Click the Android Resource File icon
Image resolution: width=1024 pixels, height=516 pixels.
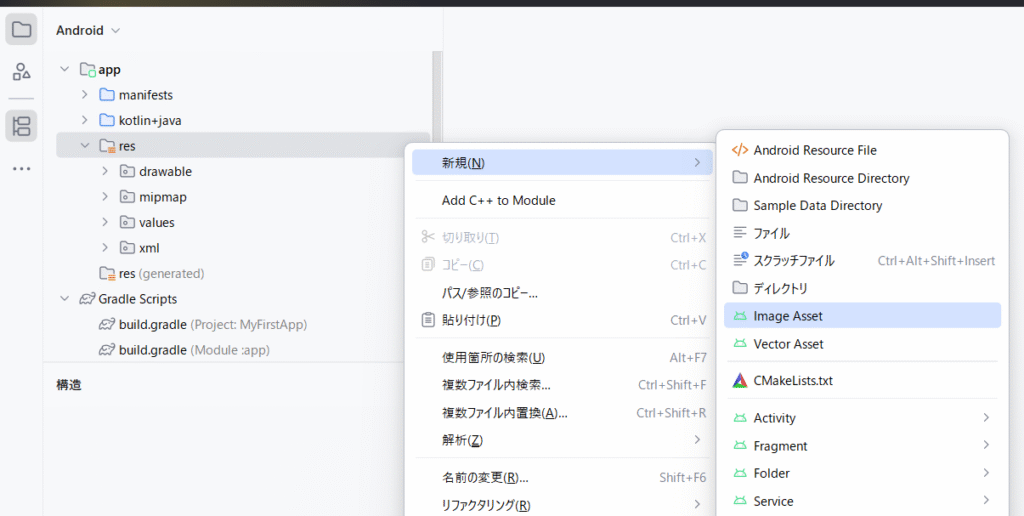(740, 150)
